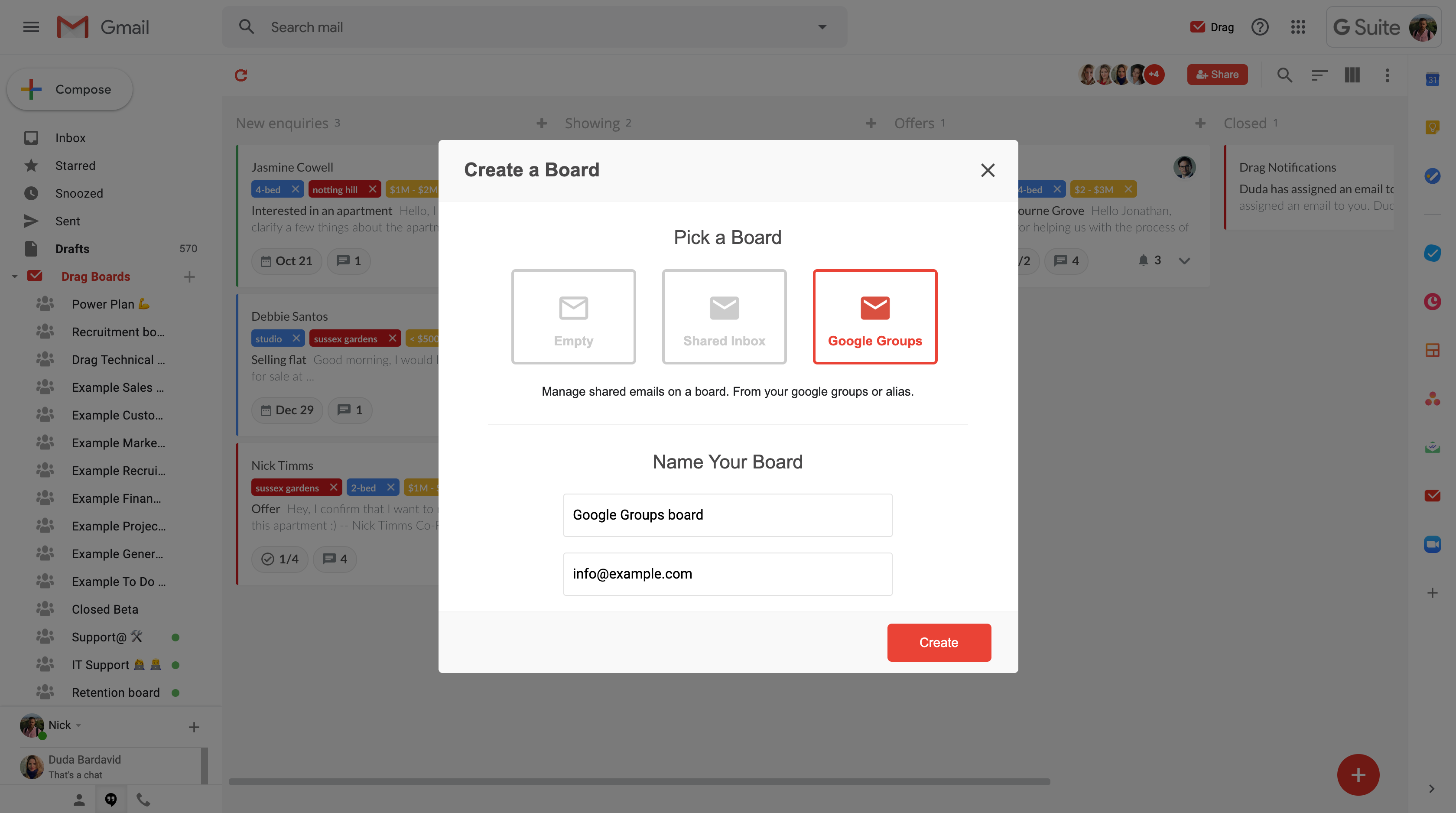Open the phone calls icon

[143, 800]
